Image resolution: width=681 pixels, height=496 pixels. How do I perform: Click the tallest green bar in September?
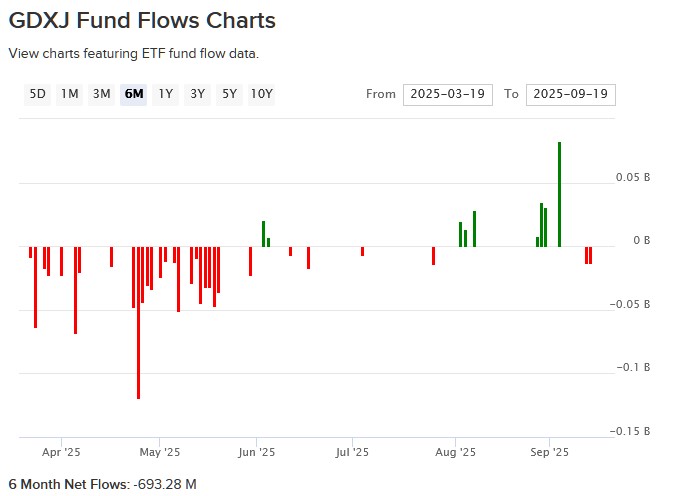tap(559, 194)
